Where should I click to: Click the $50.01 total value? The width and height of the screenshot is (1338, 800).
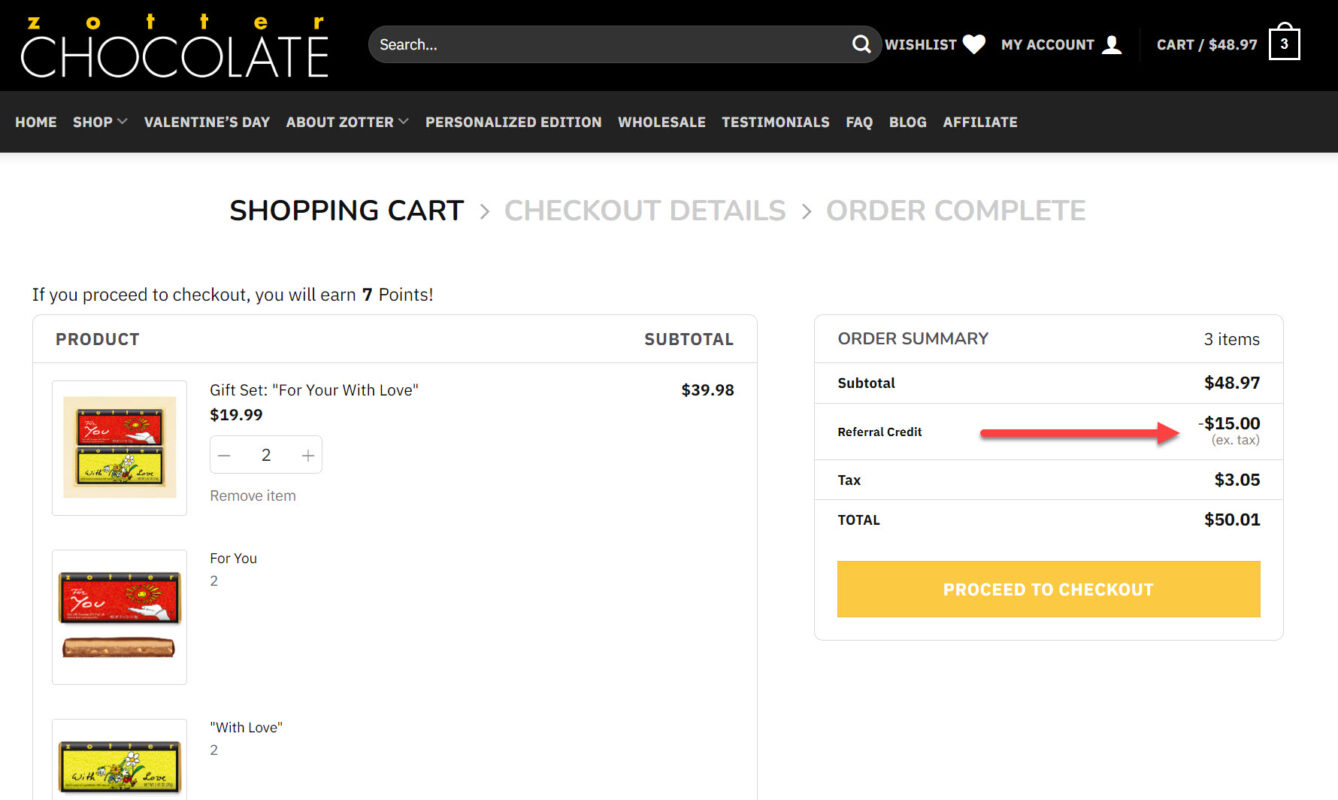click(x=1232, y=520)
